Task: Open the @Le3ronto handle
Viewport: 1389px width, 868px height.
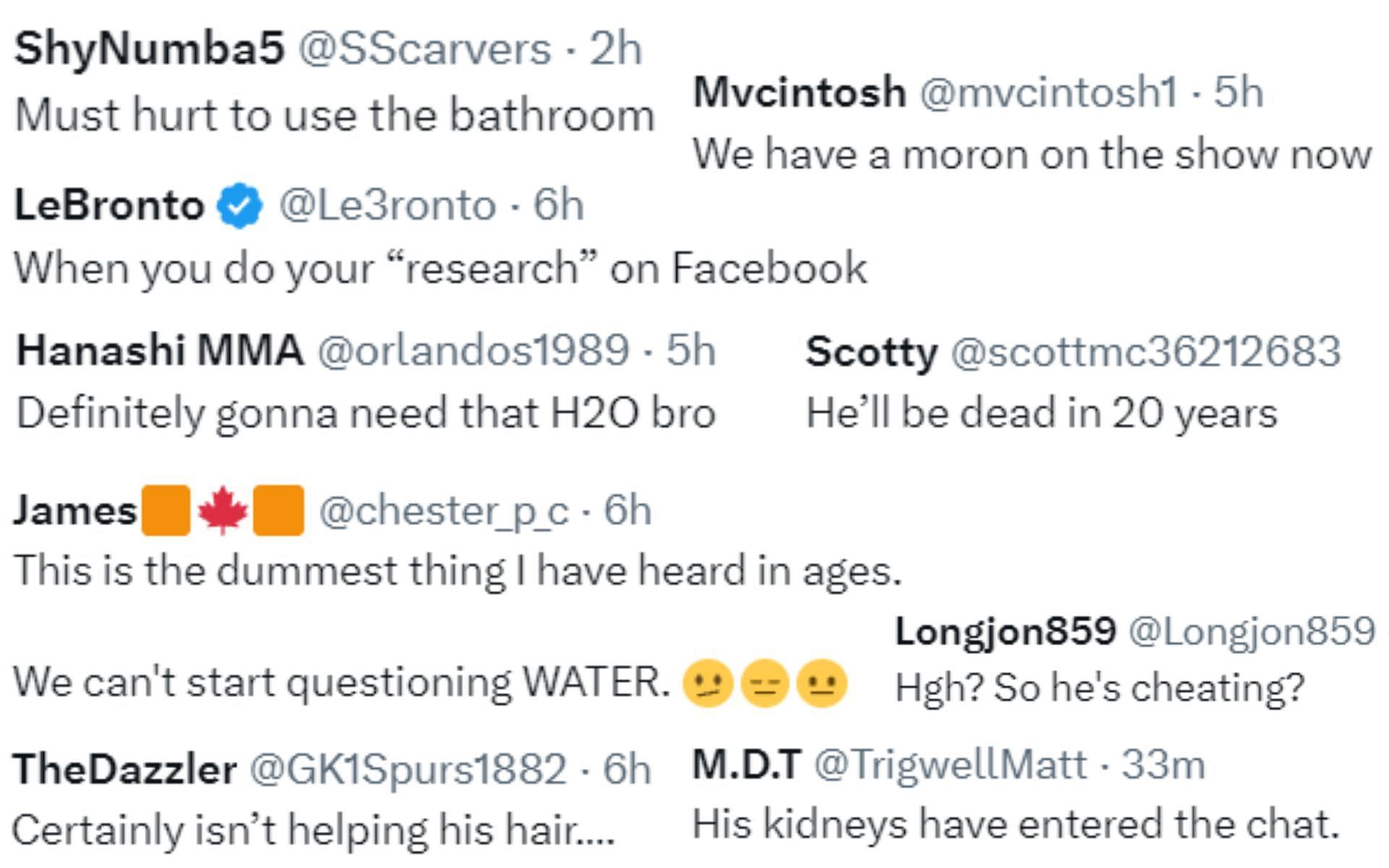Action: tap(388, 205)
